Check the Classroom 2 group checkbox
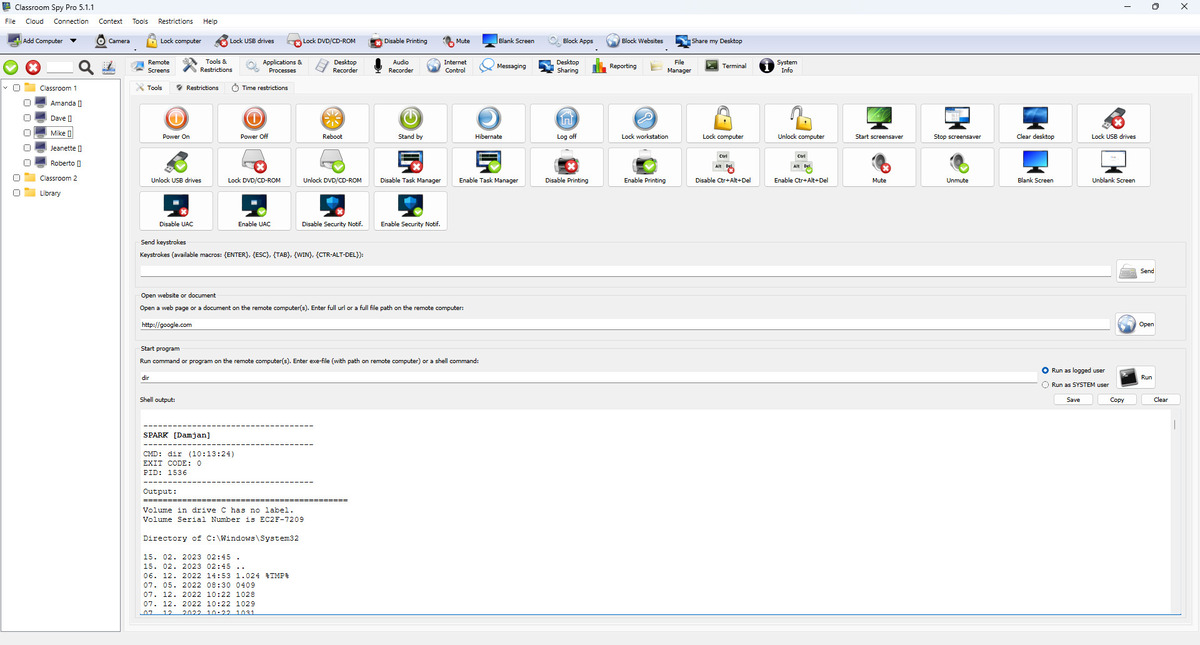 [16, 178]
